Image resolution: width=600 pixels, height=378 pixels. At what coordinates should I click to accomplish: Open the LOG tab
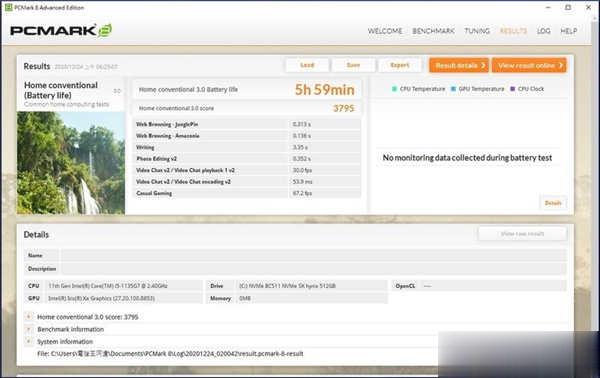pos(543,31)
